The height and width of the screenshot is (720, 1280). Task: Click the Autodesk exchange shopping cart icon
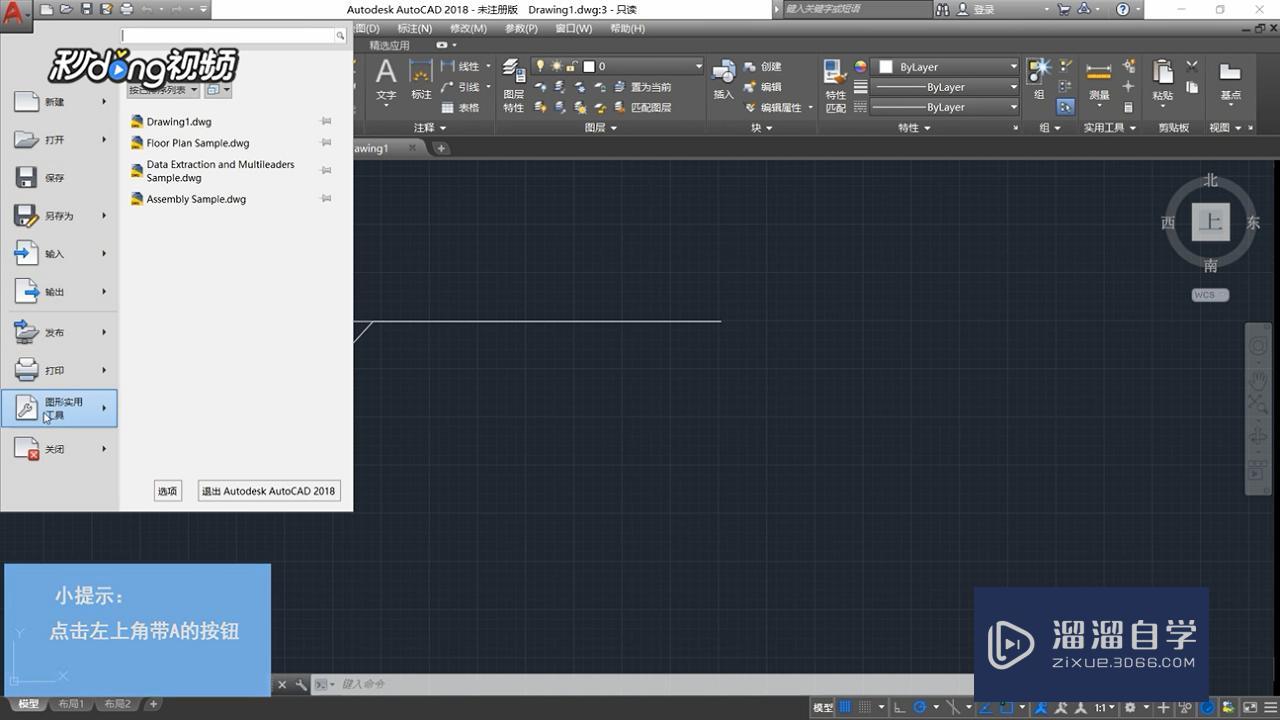tap(1063, 9)
